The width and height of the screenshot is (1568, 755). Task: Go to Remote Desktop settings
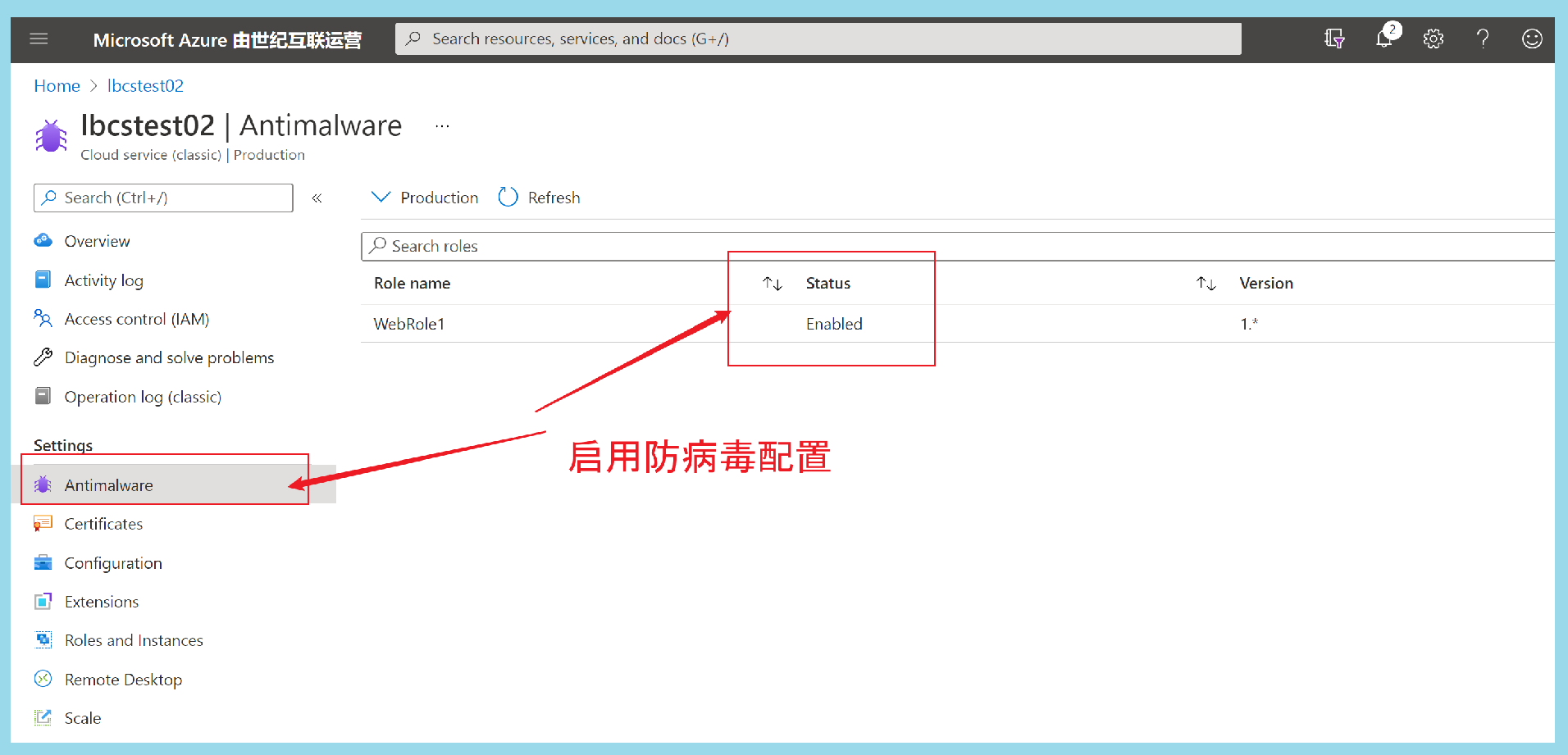tap(123, 680)
